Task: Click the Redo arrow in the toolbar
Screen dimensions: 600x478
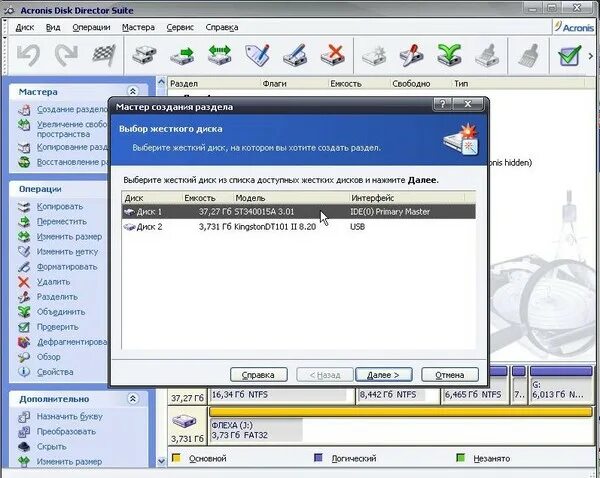Action: (66, 55)
